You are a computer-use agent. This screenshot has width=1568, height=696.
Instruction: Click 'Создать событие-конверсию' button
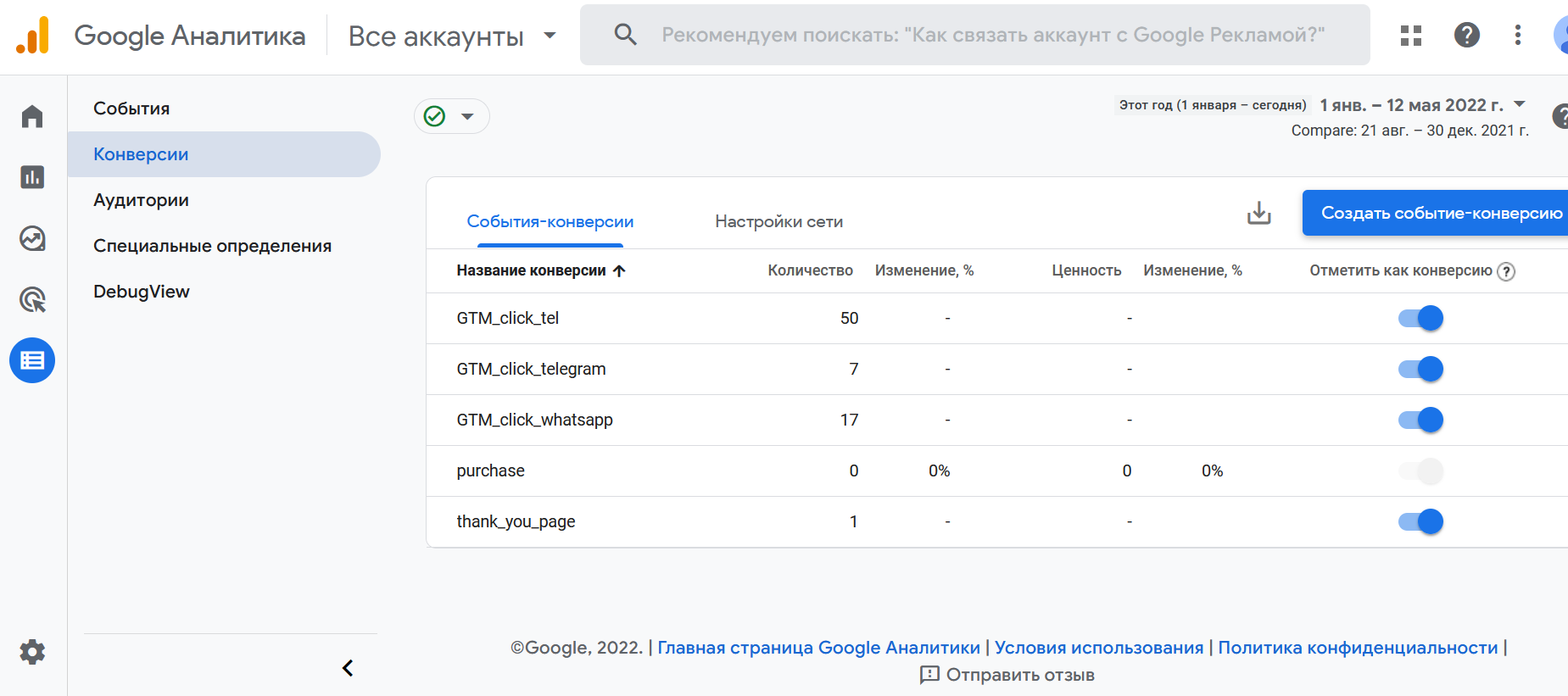[1435, 213]
